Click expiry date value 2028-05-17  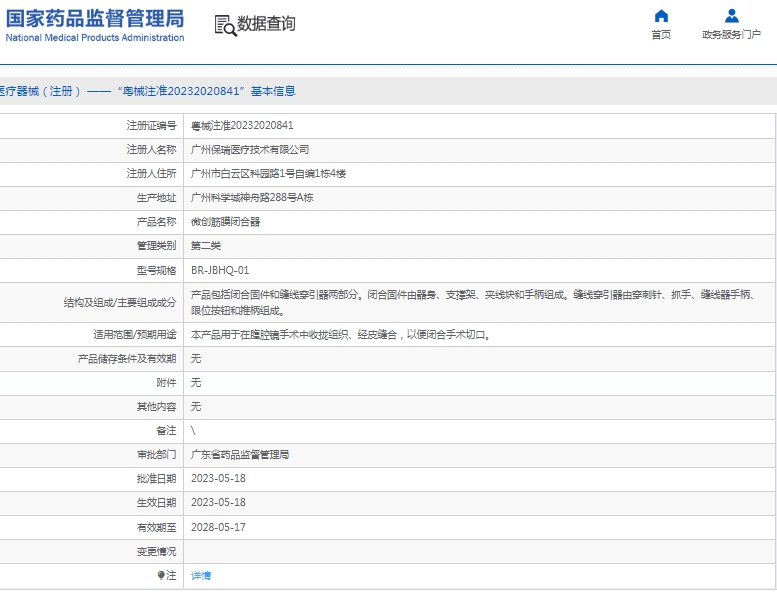pos(219,527)
